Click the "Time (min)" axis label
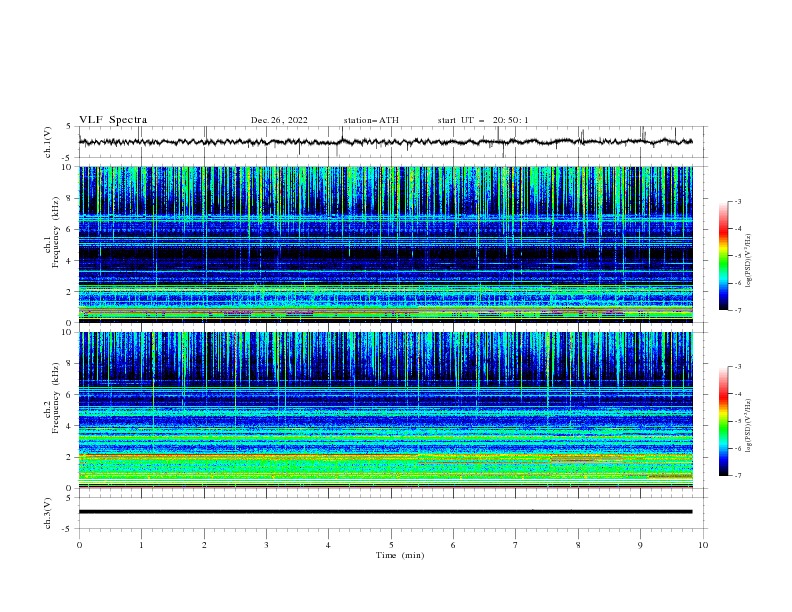Image resolution: width=792 pixels, height=612 pixels. tap(400, 555)
